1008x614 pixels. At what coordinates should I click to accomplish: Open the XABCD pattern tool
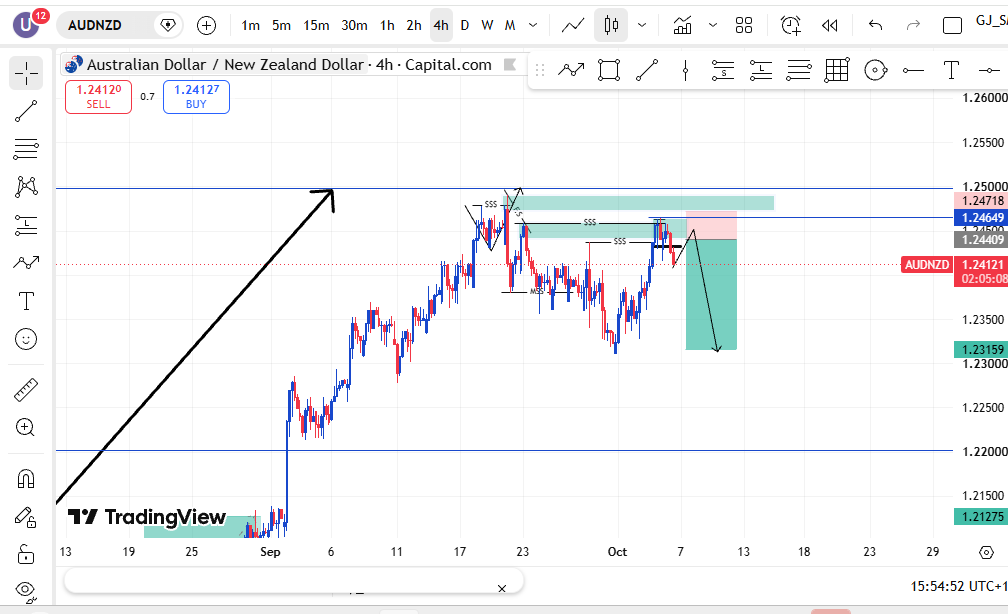pyautogui.click(x=26, y=186)
